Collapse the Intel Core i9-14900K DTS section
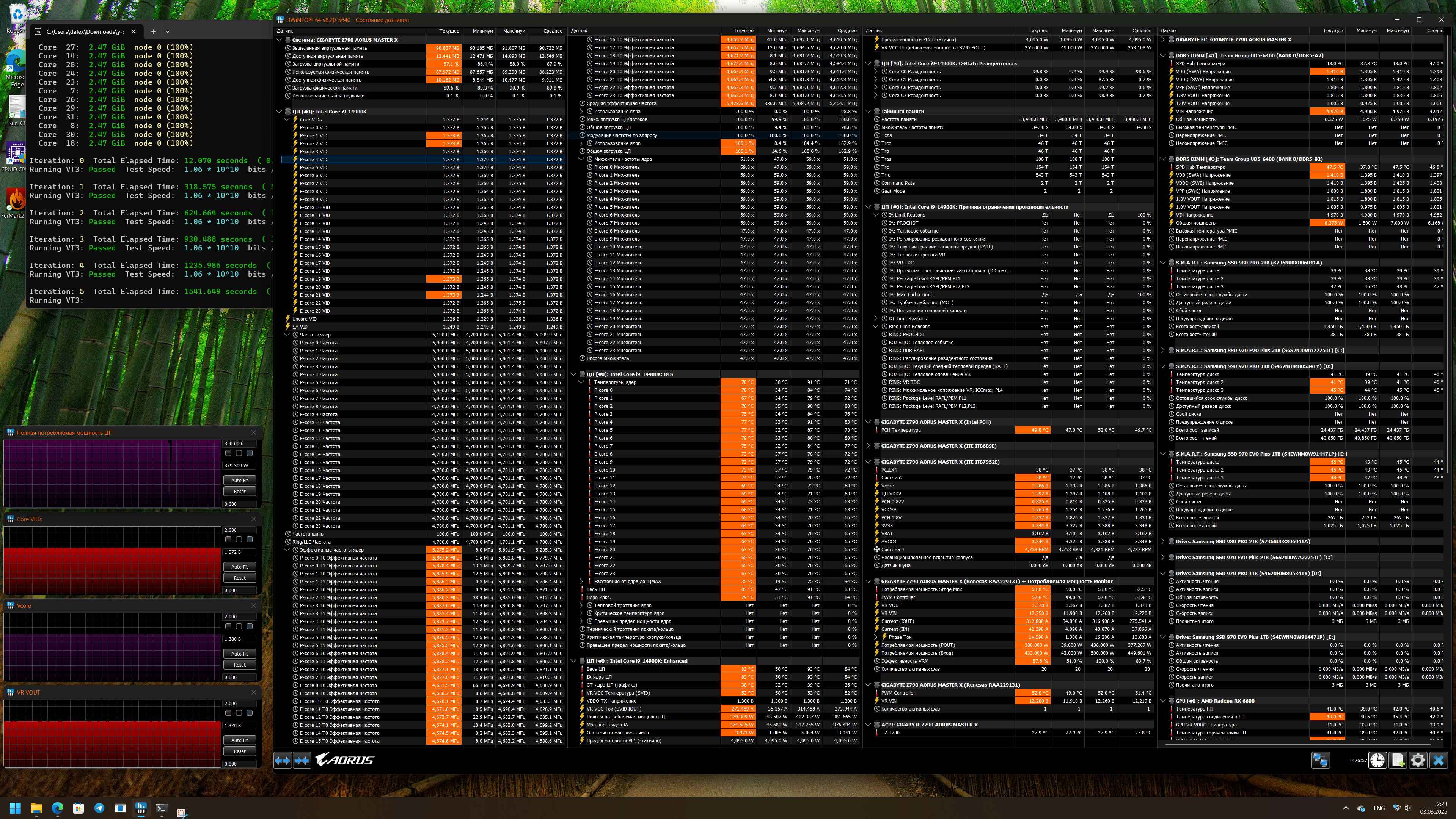1456x819 pixels. [573, 374]
